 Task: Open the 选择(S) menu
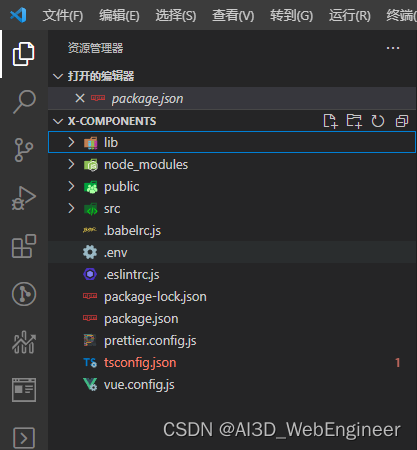pos(176,15)
